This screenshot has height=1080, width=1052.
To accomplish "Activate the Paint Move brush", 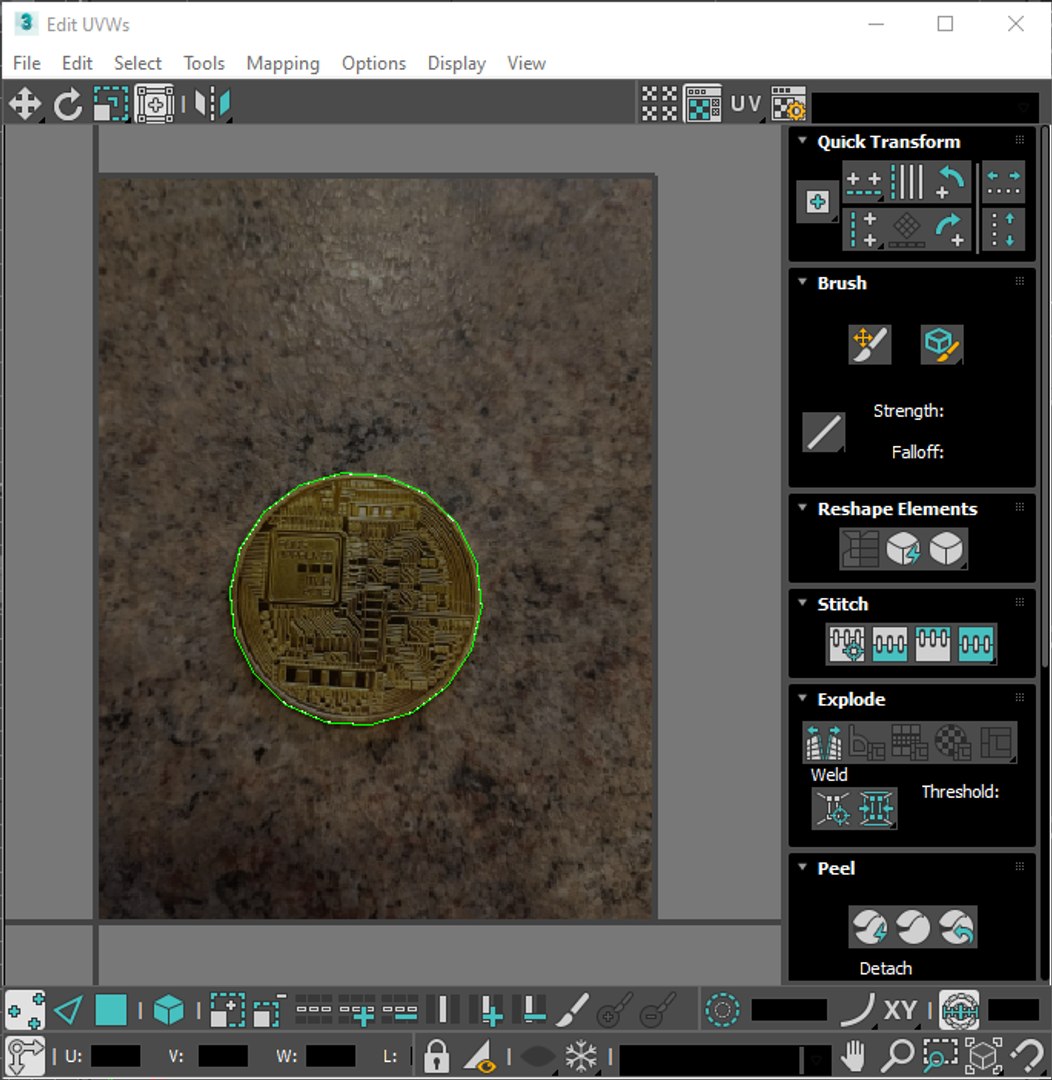I will pyautogui.click(x=870, y=344).
